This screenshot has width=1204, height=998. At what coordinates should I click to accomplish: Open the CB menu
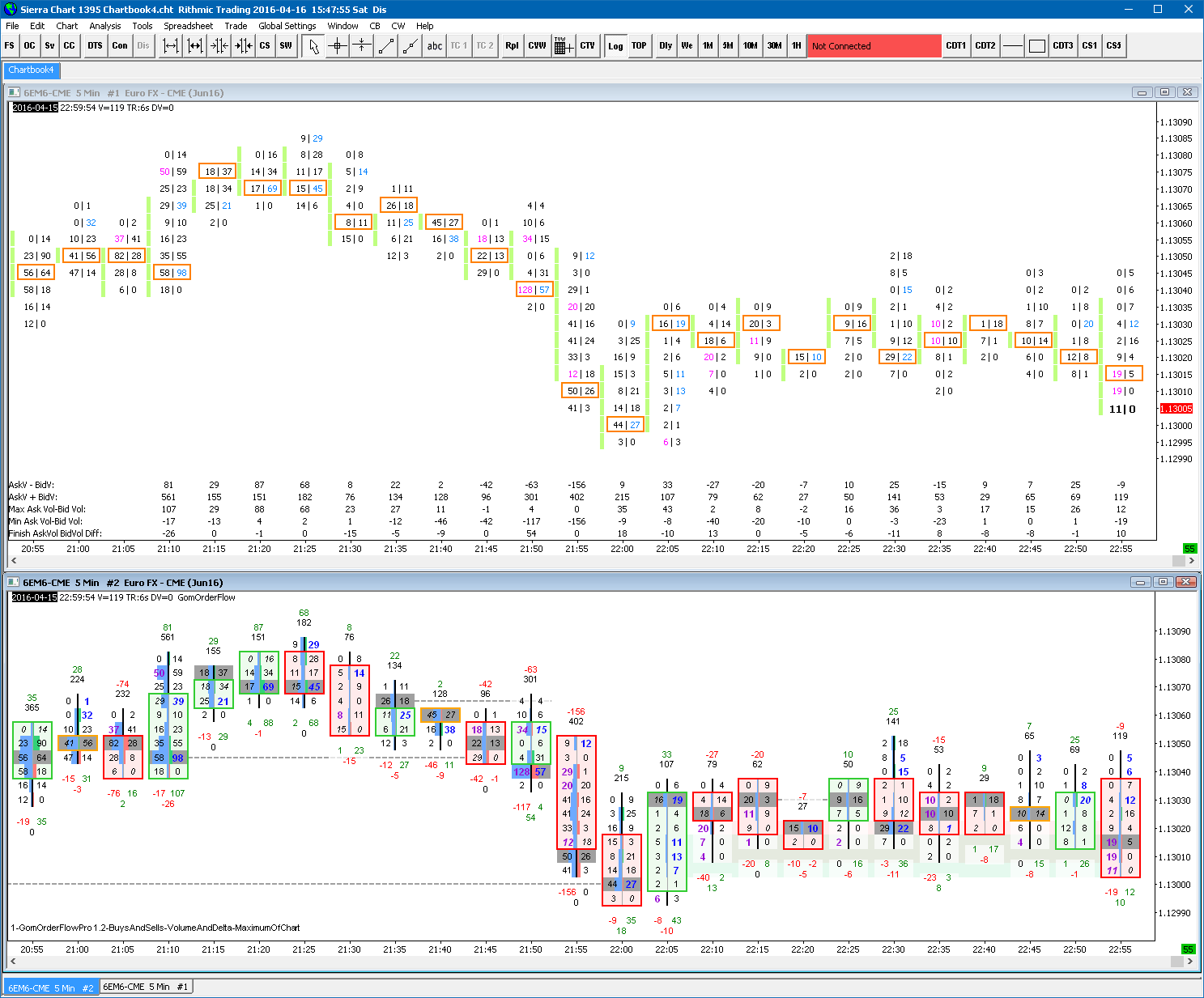pyautogui.click(x=375, y=26)
